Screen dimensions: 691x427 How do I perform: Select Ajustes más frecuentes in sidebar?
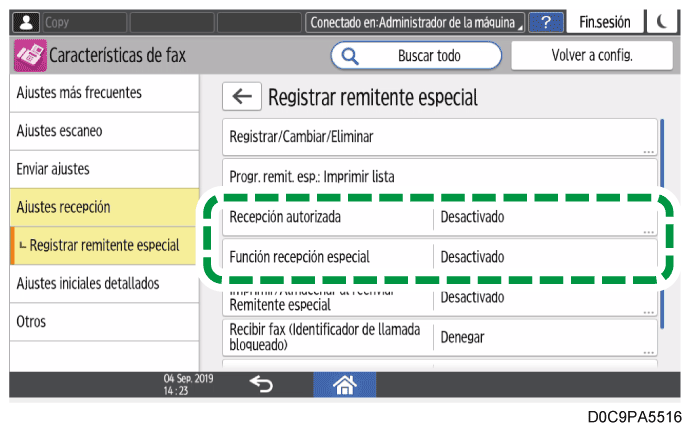click(100, 93)
